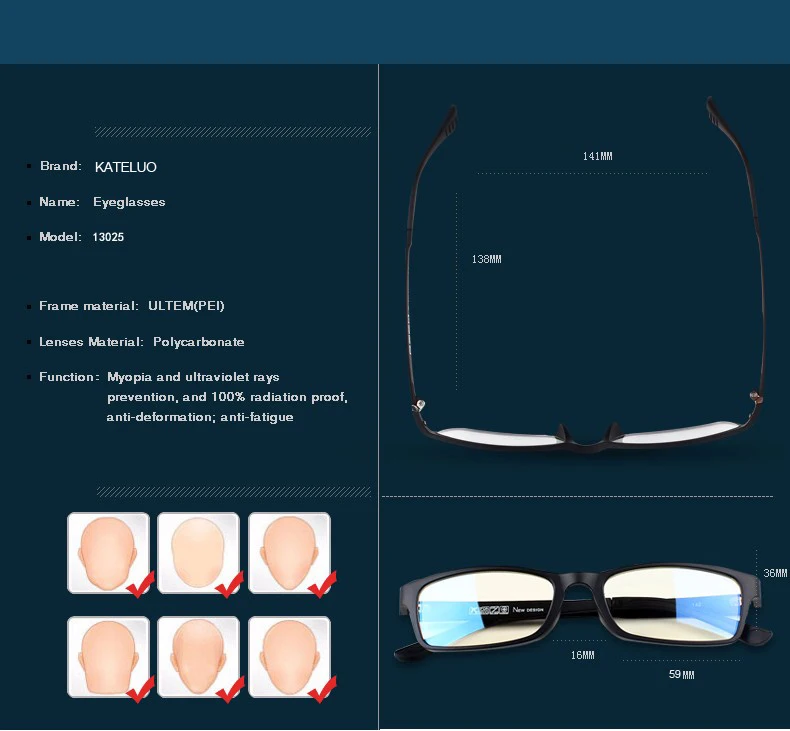790x731 pixels.
Task: Select the top-right face shape thumbnail
Action: tap(289, 553)
